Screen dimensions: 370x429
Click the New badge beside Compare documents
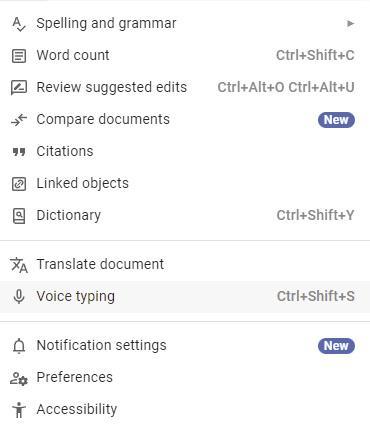click(336, 120)
